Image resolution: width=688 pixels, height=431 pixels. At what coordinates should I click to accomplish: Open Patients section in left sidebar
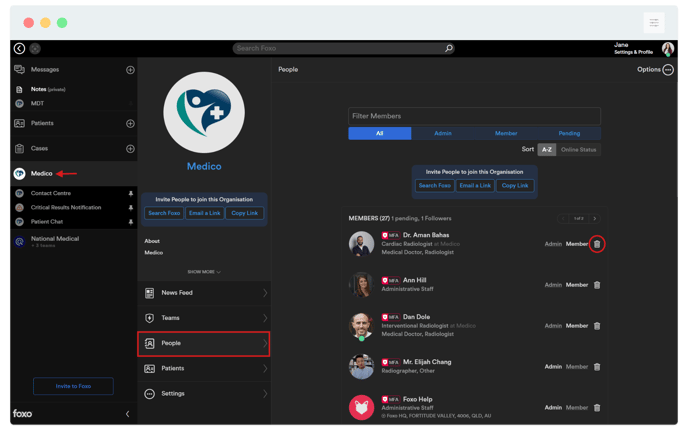point(42,123)
